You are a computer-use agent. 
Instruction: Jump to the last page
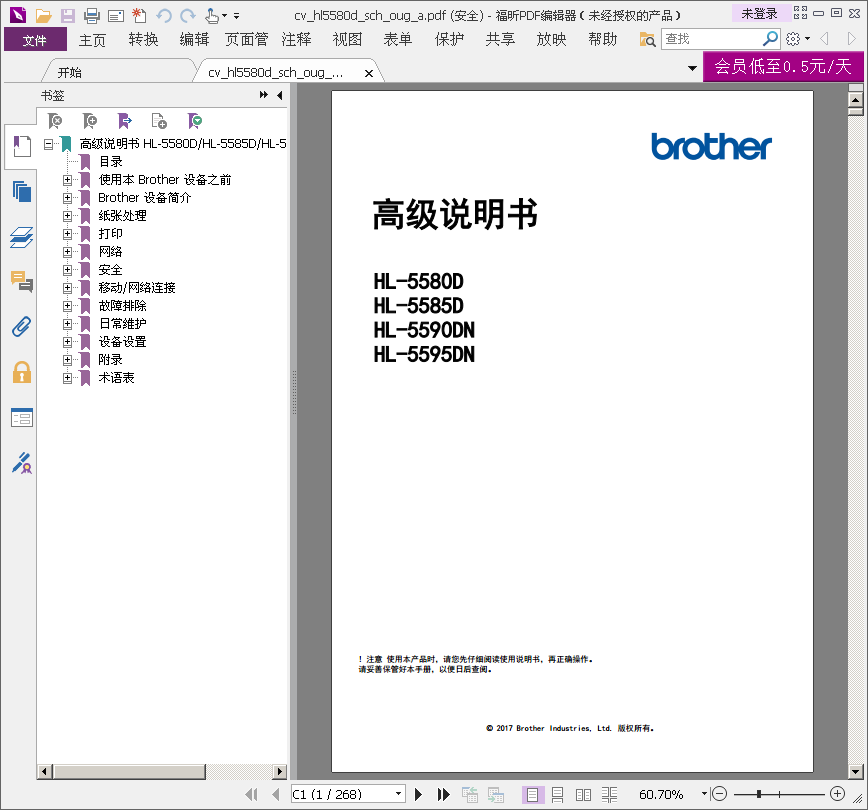(443, 795)
